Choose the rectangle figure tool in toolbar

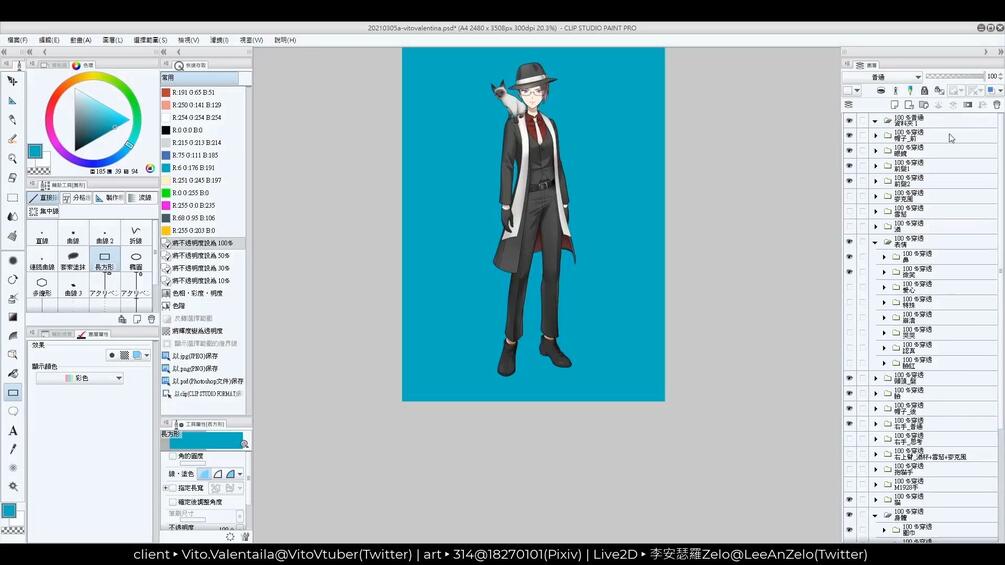[x=13, y=393]
